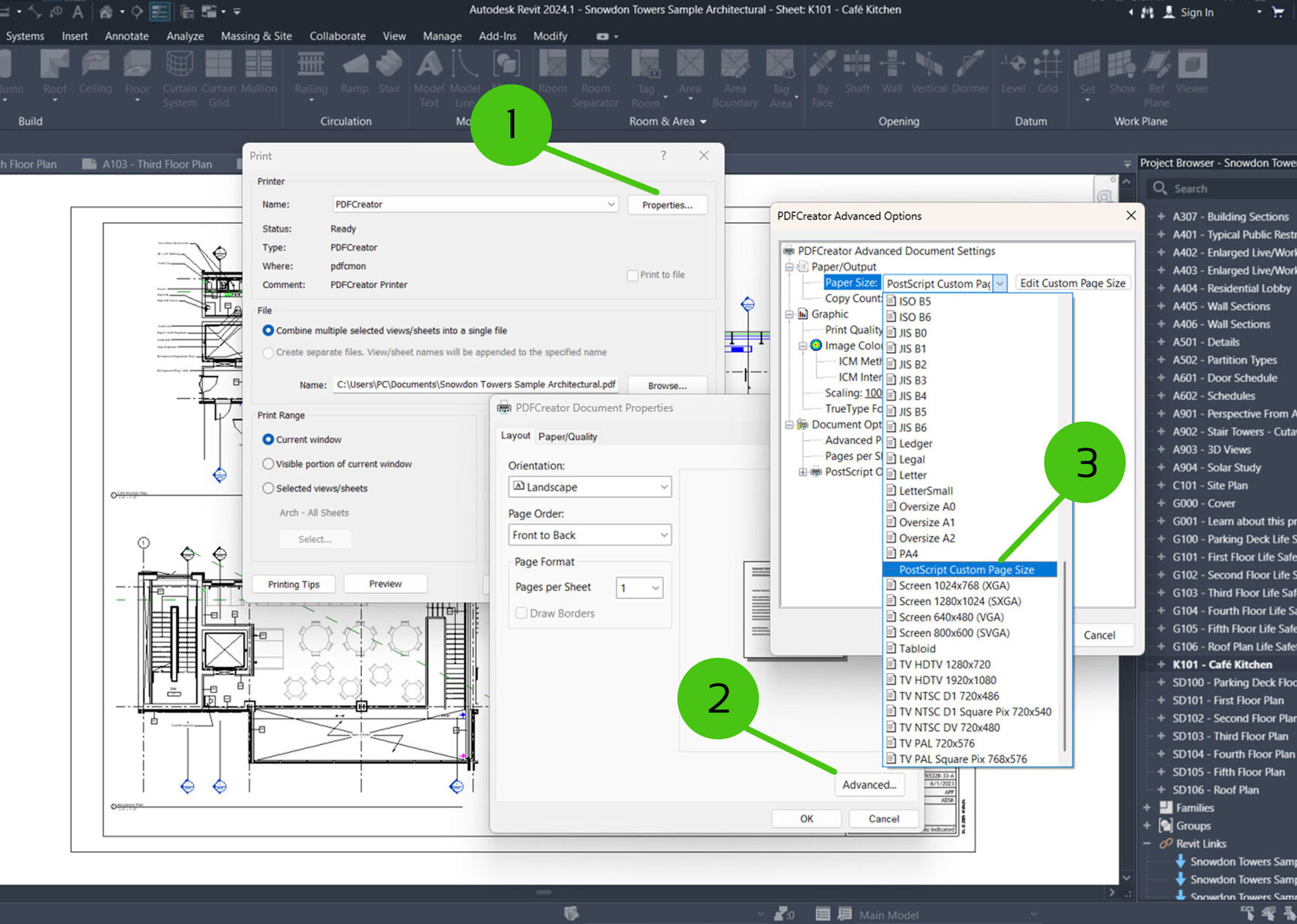Select the Room tool icon
Image resolution: width=1297 pixels, height=924 pixels.
[553, 73]
